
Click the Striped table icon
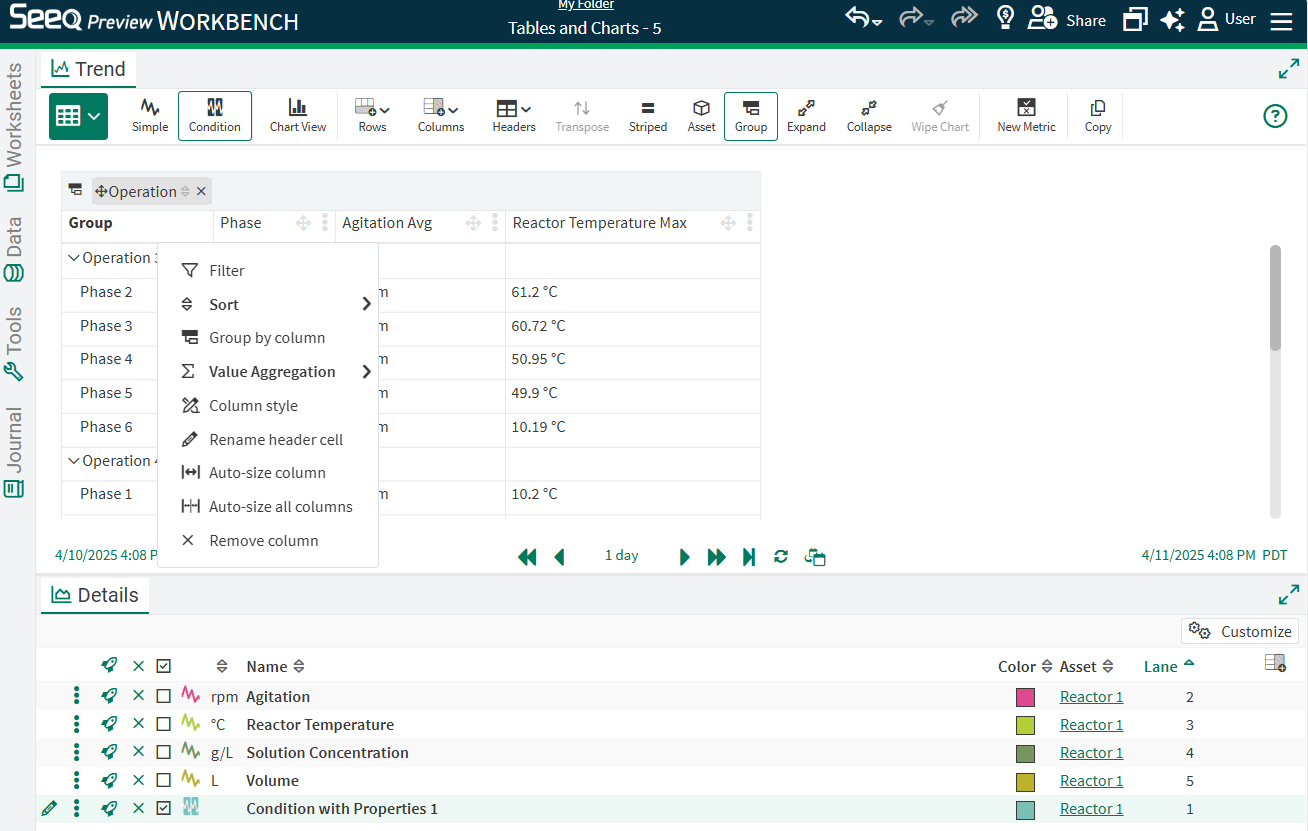[647, 115]
